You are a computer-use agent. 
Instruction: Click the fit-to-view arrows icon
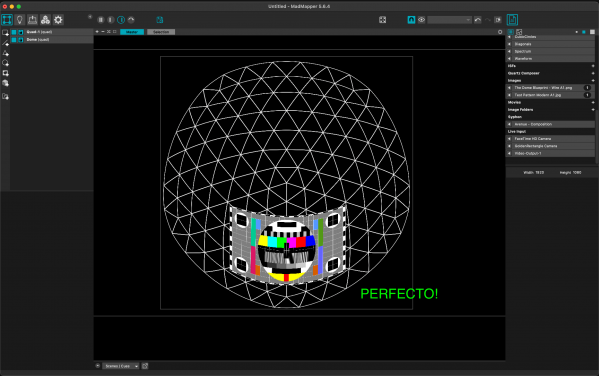(x=109, y=32)
